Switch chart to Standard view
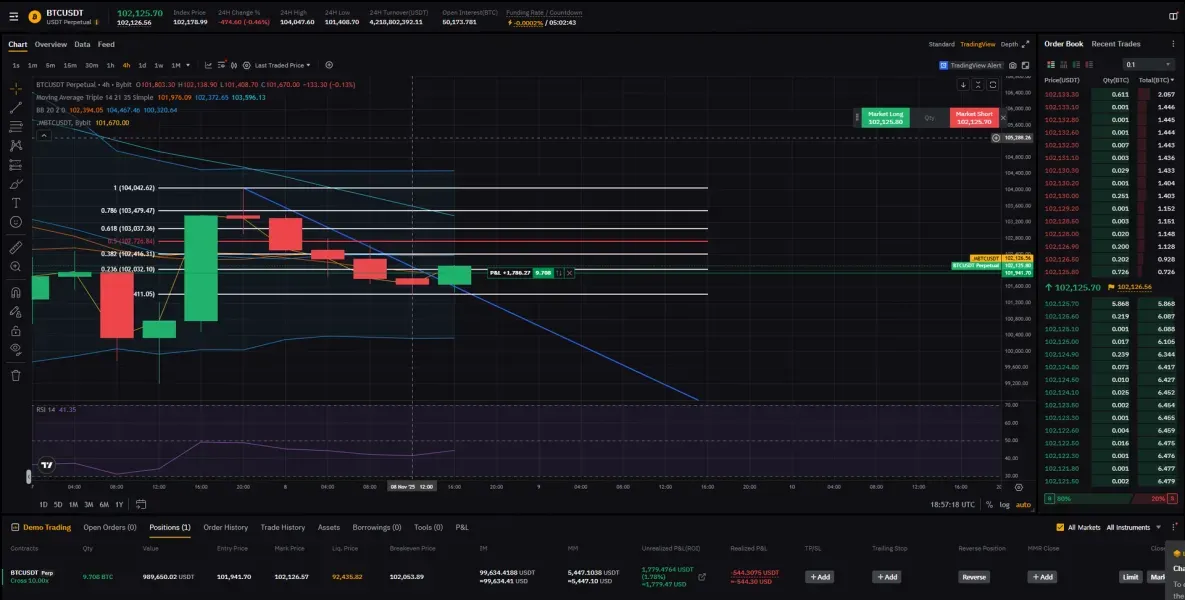This screenshot has width=1185, height=600. point(942,45)
